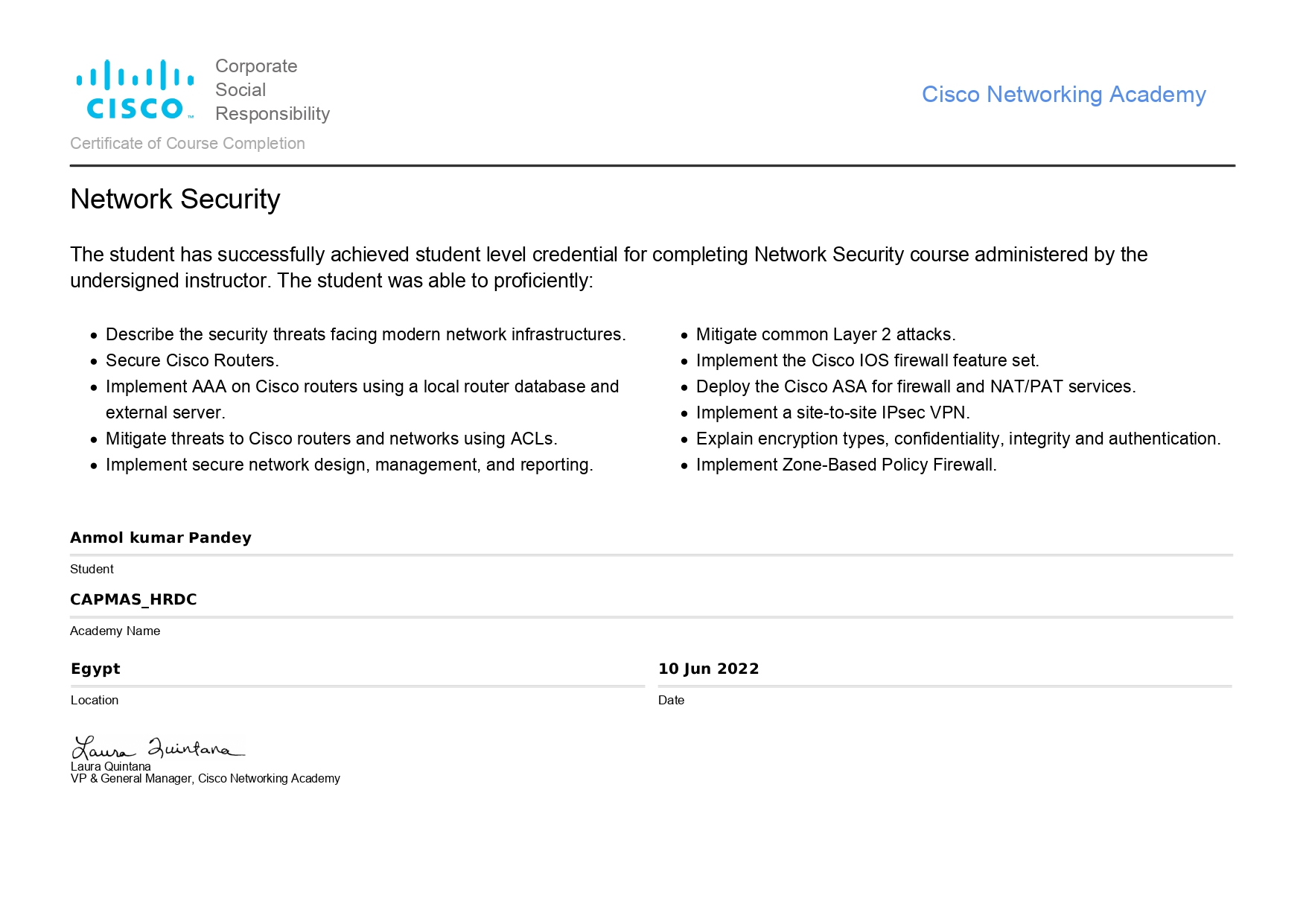Select the "Network Security" course title
This screenshot has height=924, width=1306.
click(x=175, y=200)
